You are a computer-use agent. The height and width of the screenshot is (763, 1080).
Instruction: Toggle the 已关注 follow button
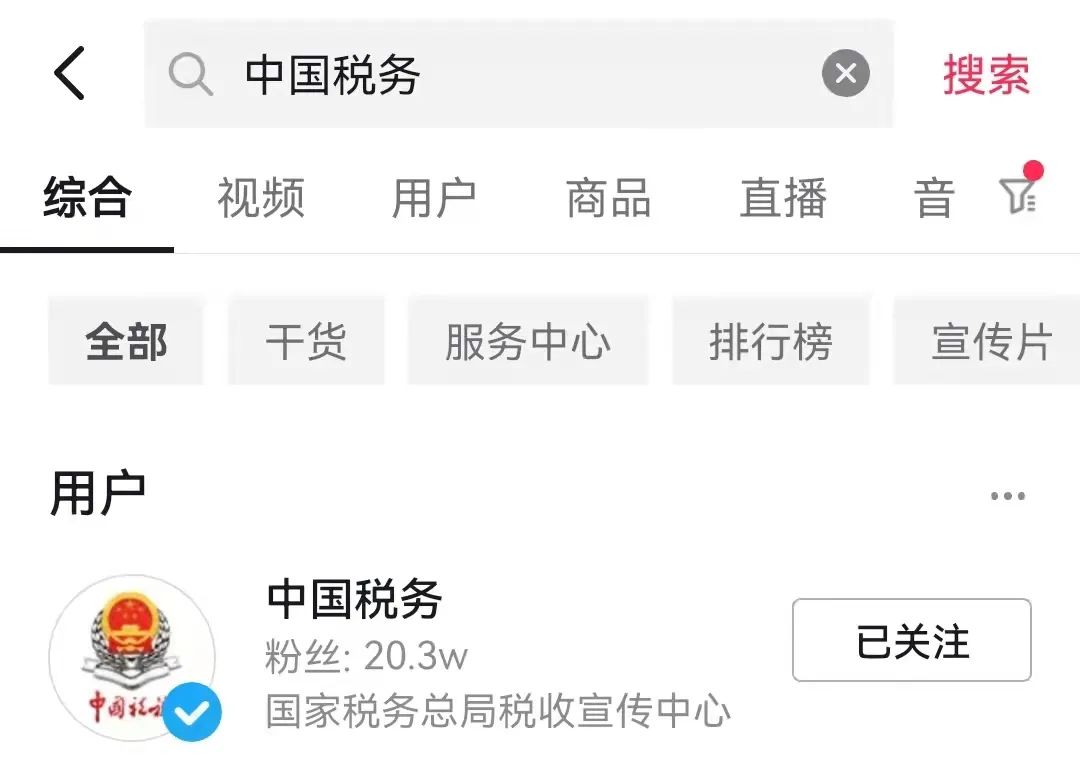[x=911, y=640]
